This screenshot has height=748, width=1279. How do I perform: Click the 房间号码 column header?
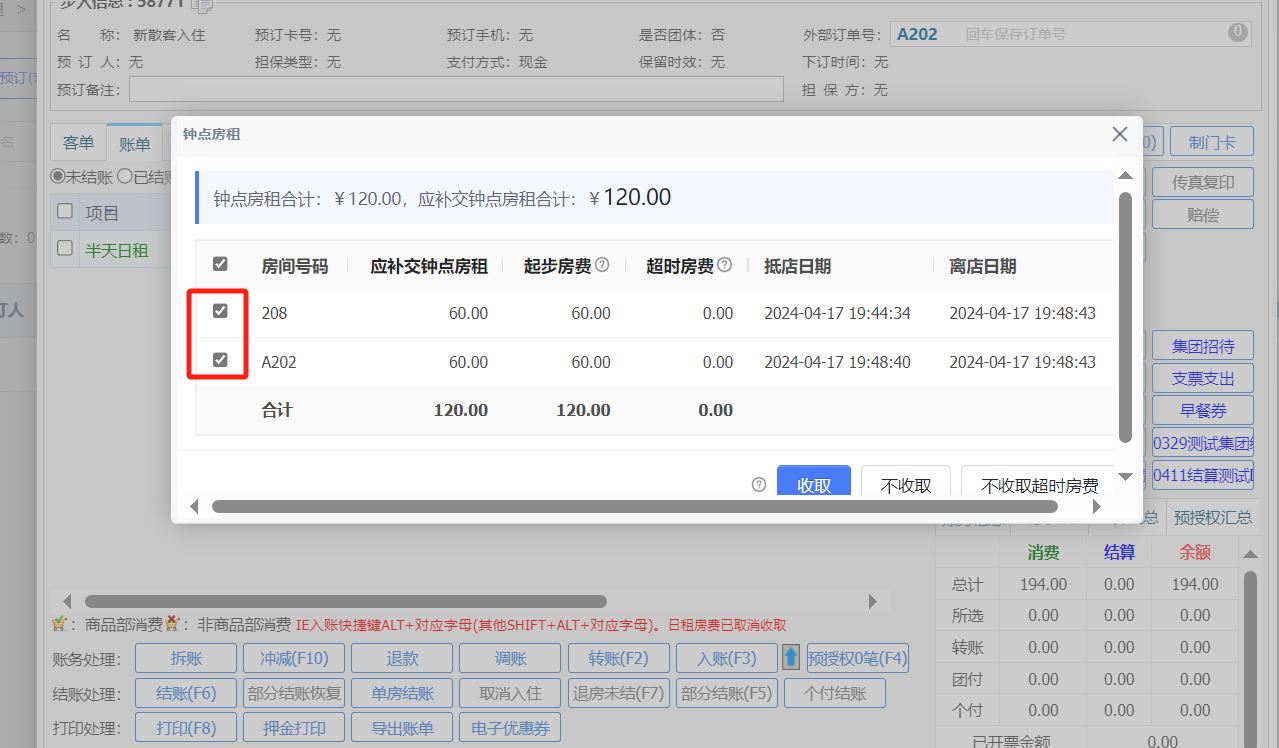pyautogui.click(x=295, y=266)
